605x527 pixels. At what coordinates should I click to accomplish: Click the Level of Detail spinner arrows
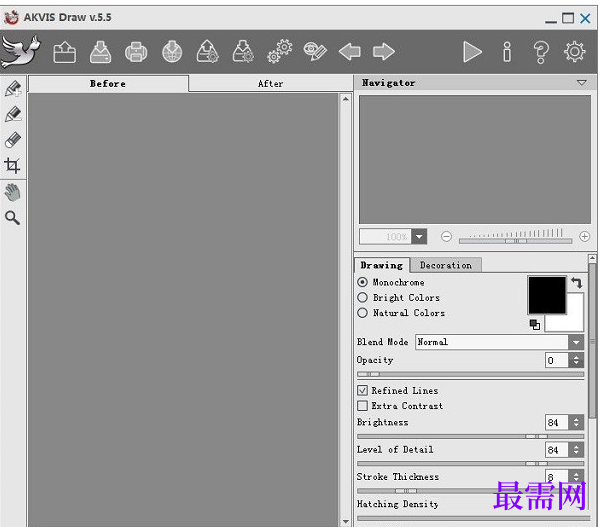(x=576, y=450)
